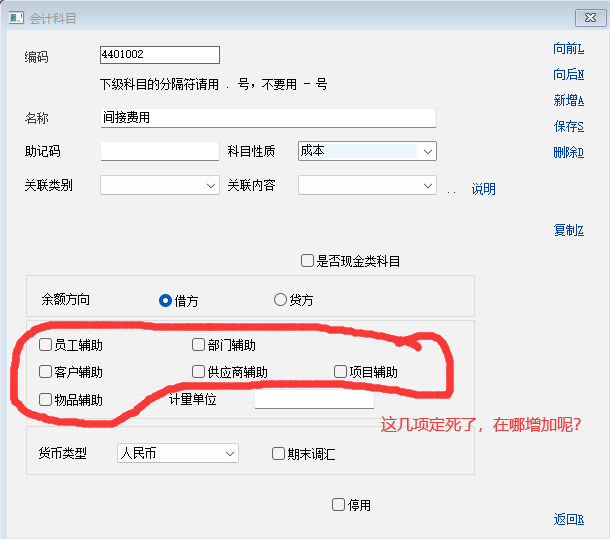610x539 pixels.
Task: Click 保存 to save the account
Action: [x=568, y=126]
